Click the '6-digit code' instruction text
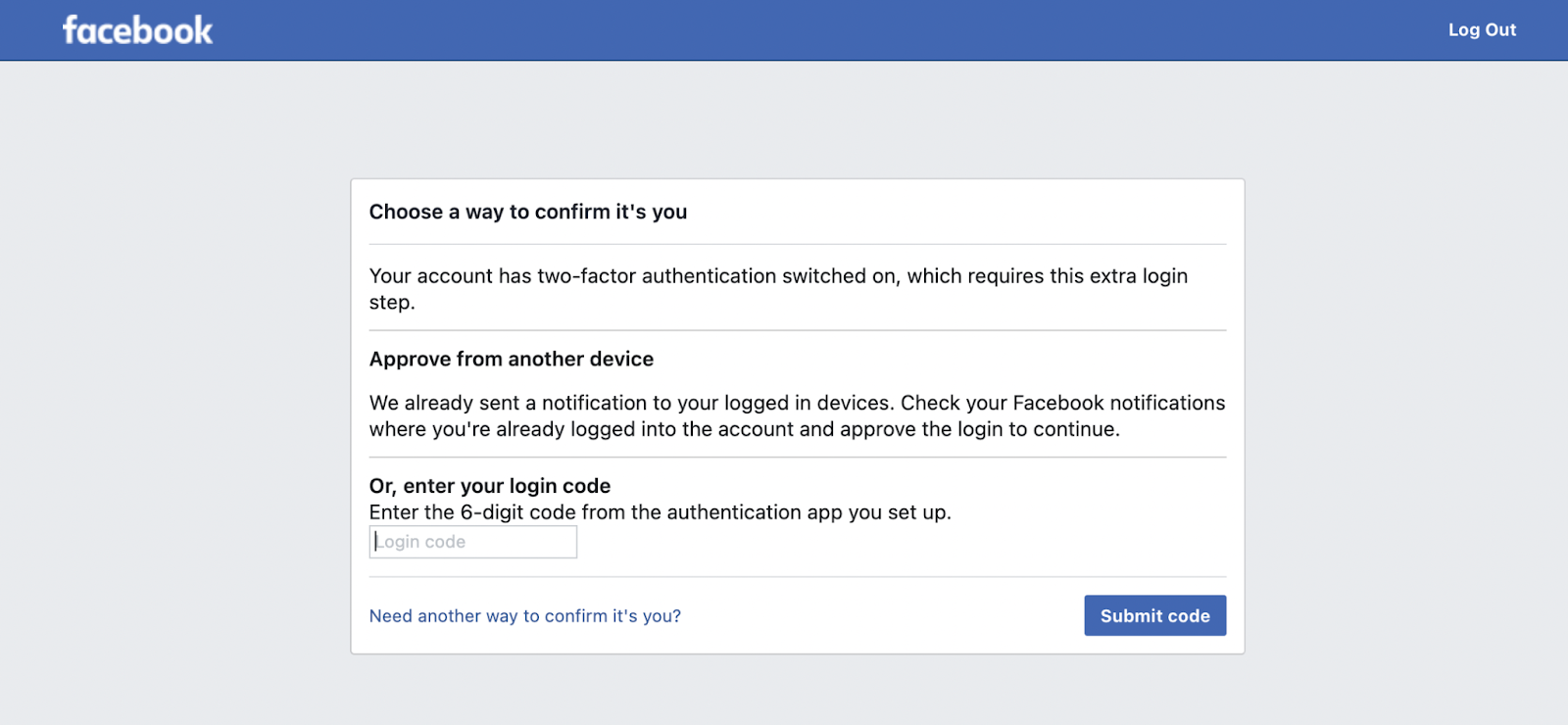This screenshot has width=1568, height=725. [518, 512]
